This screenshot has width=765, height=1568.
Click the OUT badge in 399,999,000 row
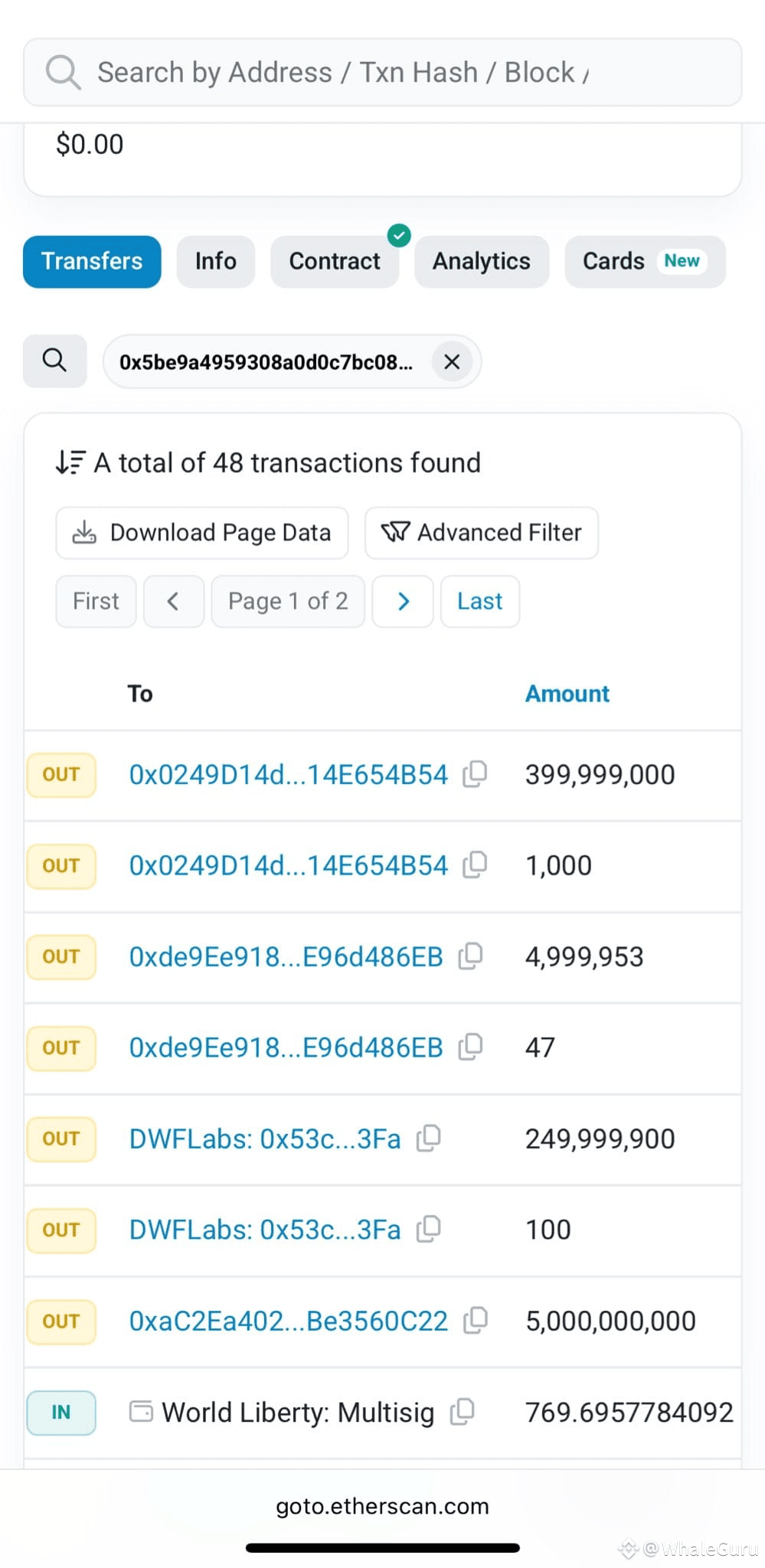coord(61,775)
